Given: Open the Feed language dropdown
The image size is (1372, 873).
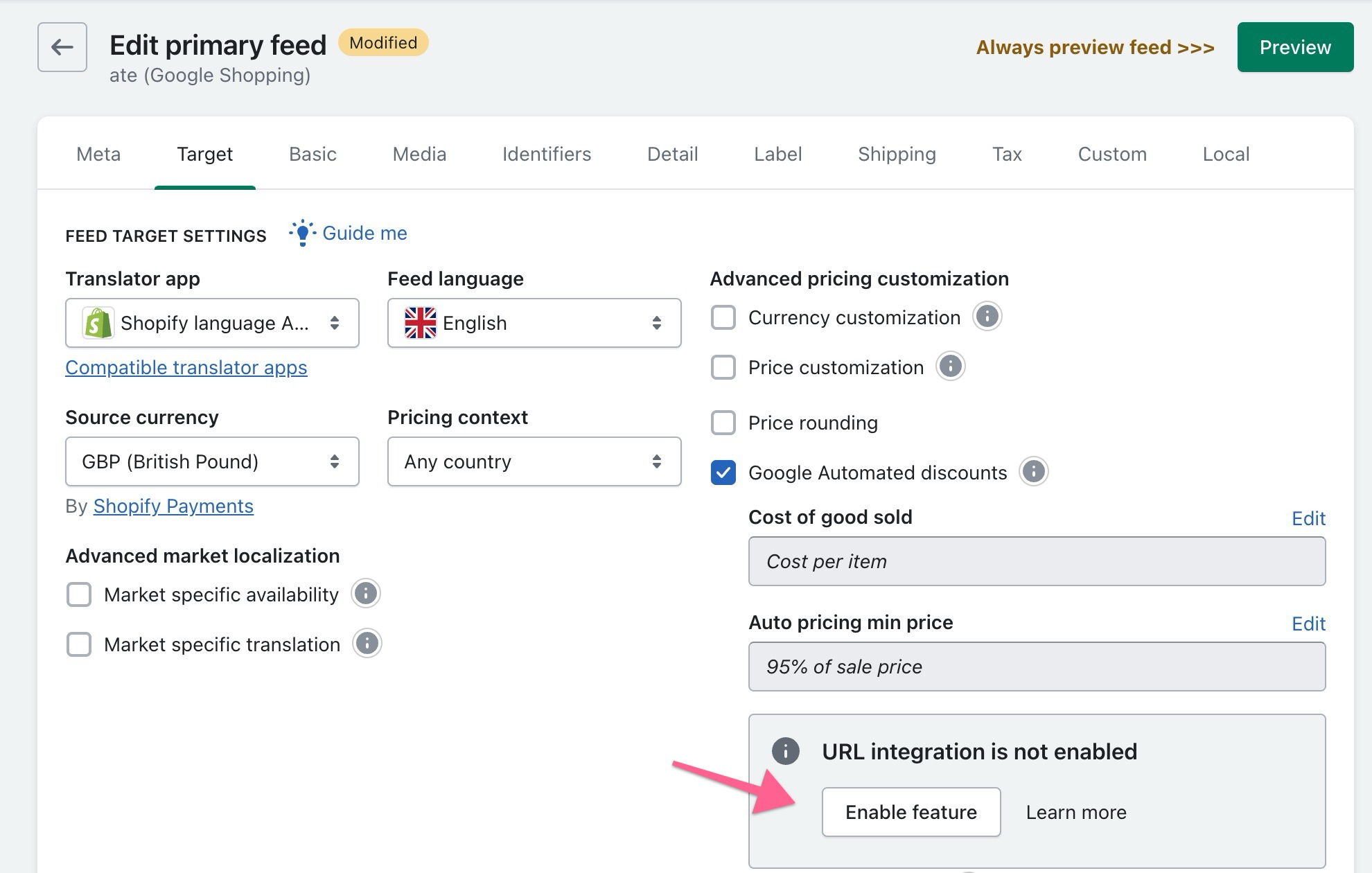Looking at the screenshot, I should (534, 323).
